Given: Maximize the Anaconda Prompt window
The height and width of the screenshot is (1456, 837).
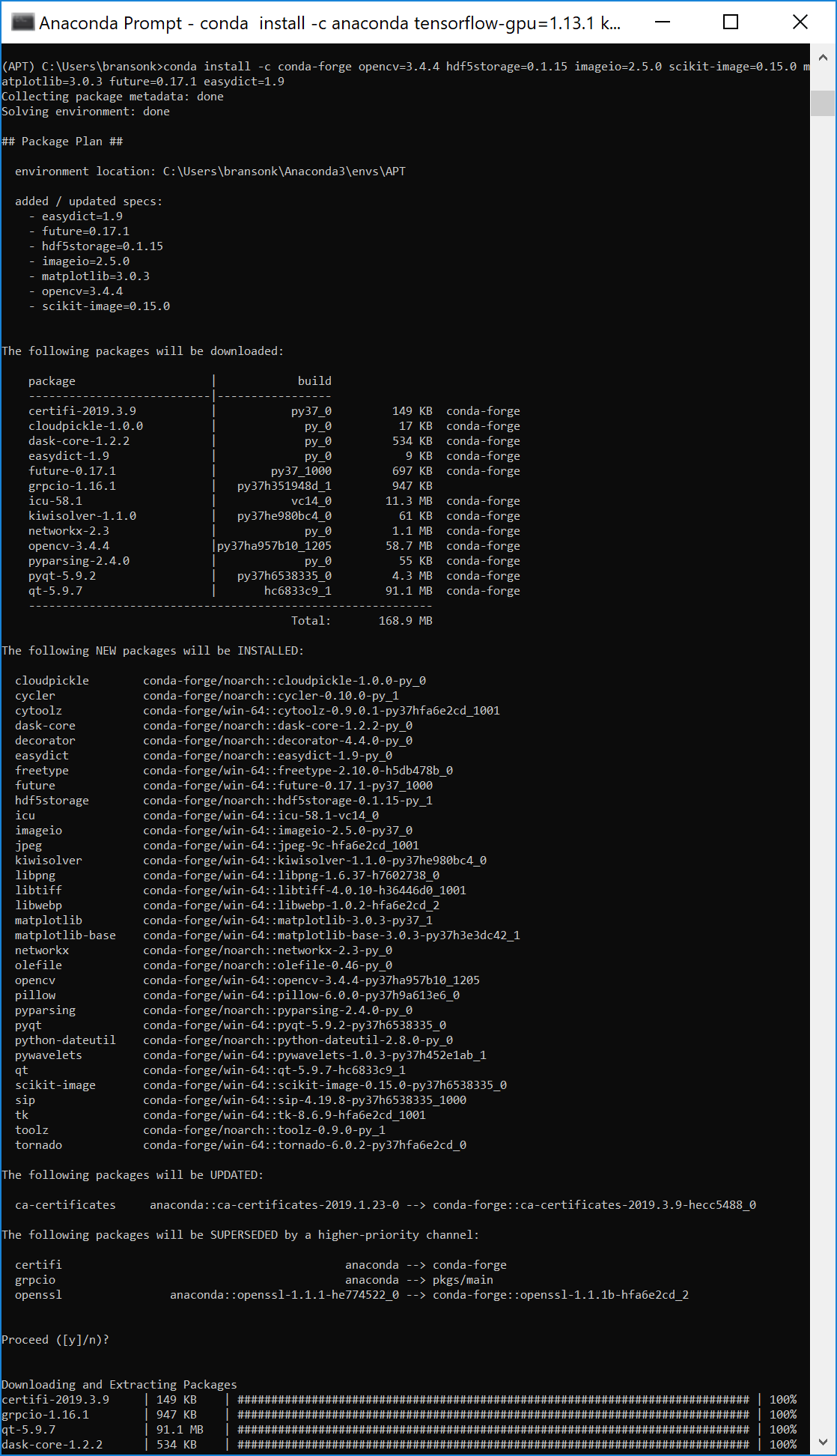Looking at the screenshot, I should pos(731,22).
